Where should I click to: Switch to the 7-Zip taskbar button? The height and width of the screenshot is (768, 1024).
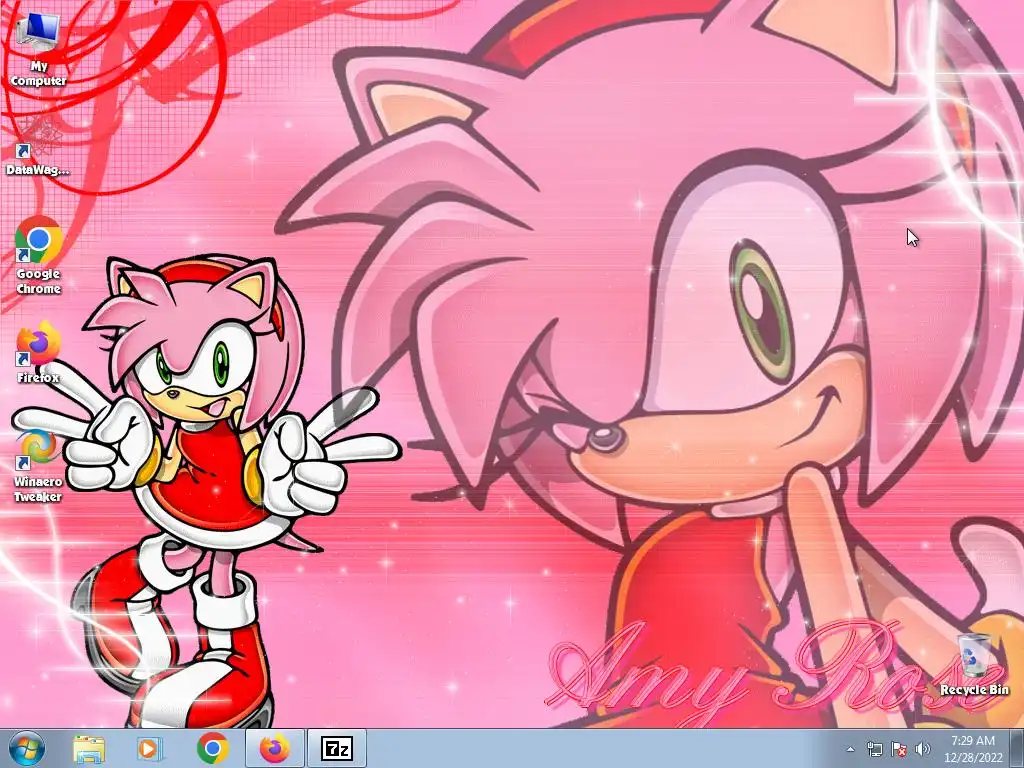(337, 748)
